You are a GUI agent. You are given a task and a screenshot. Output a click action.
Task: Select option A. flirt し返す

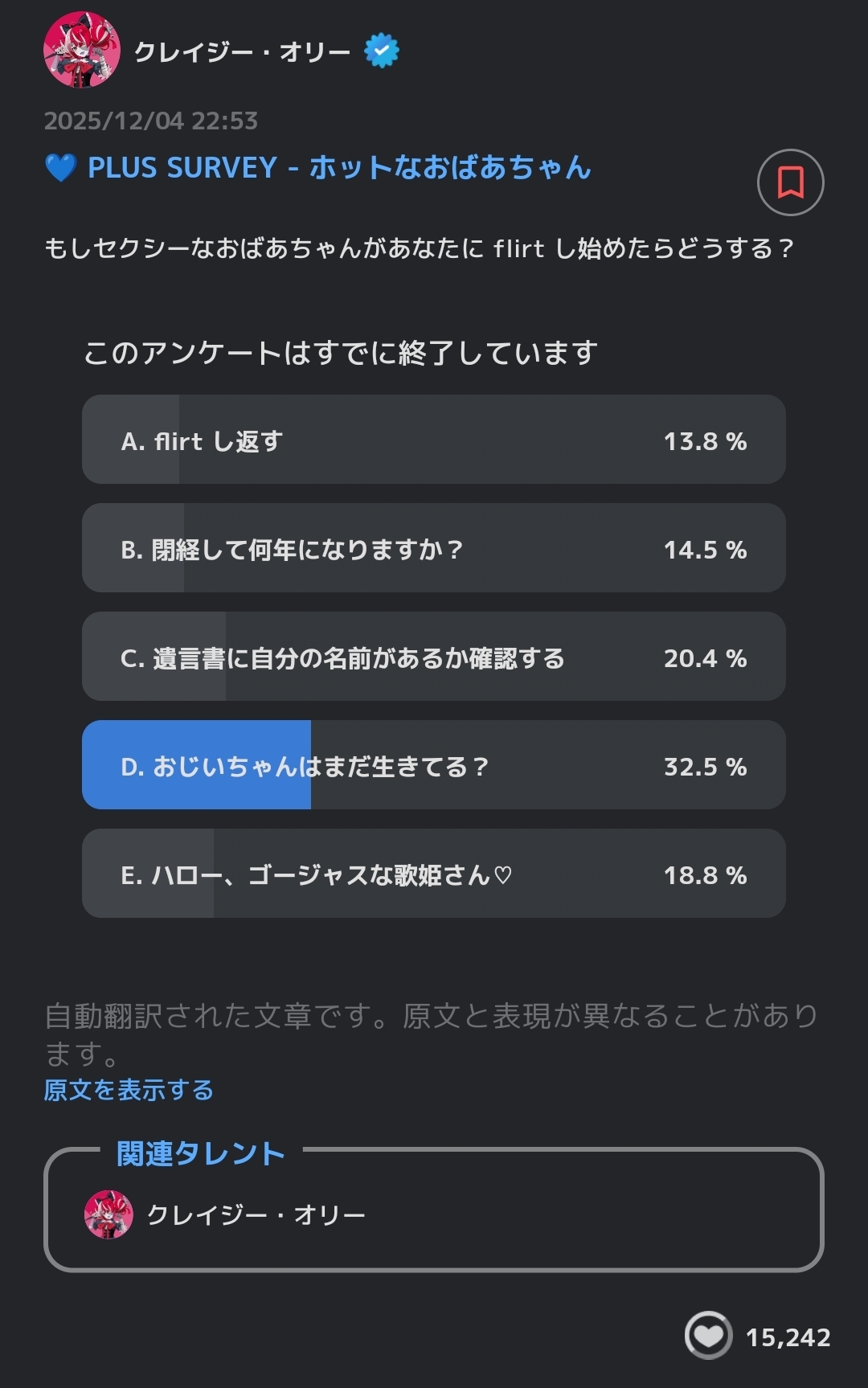click(433, 440)
